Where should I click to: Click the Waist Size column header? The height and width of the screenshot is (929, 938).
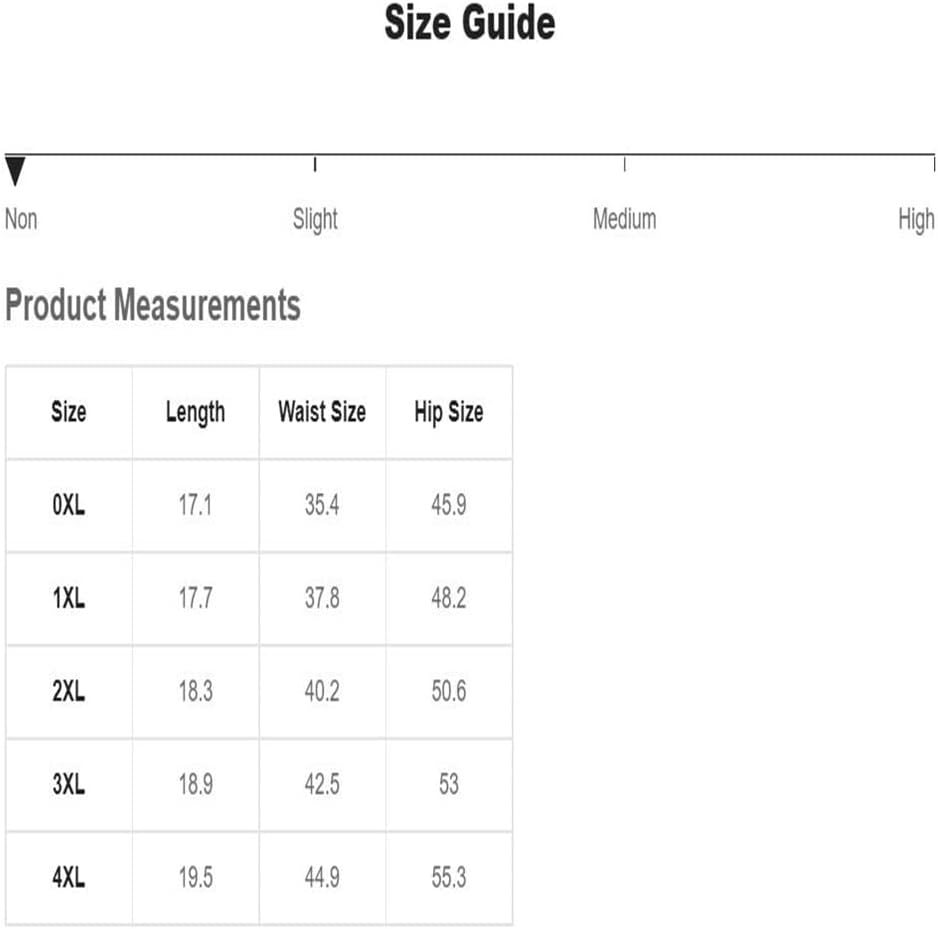coord(322,412)
